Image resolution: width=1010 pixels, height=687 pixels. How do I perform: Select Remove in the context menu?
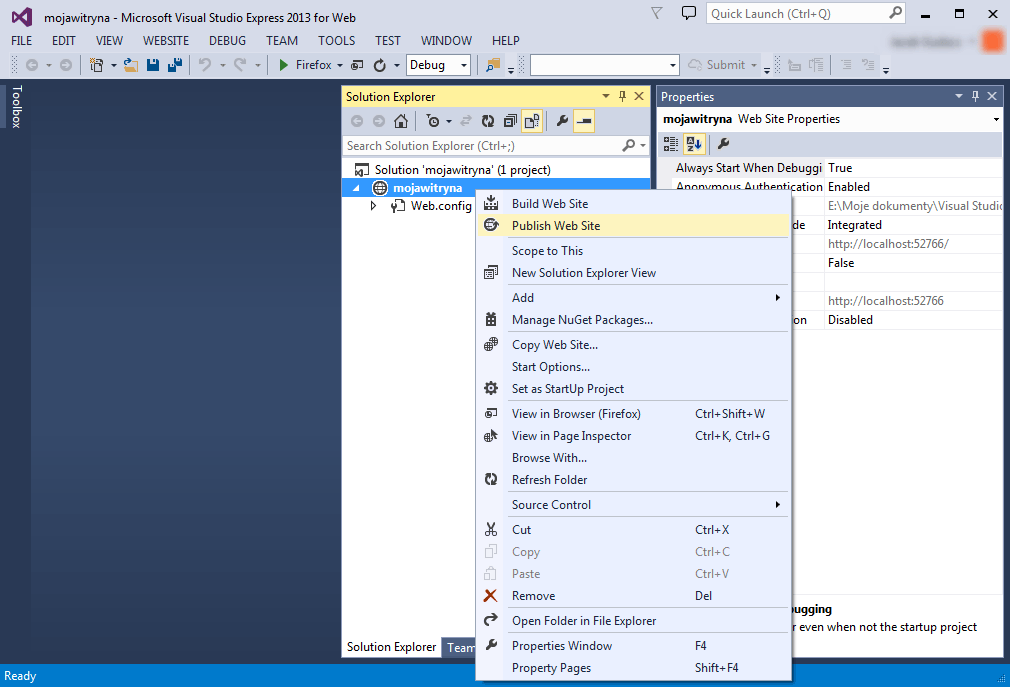coord(633,596)
